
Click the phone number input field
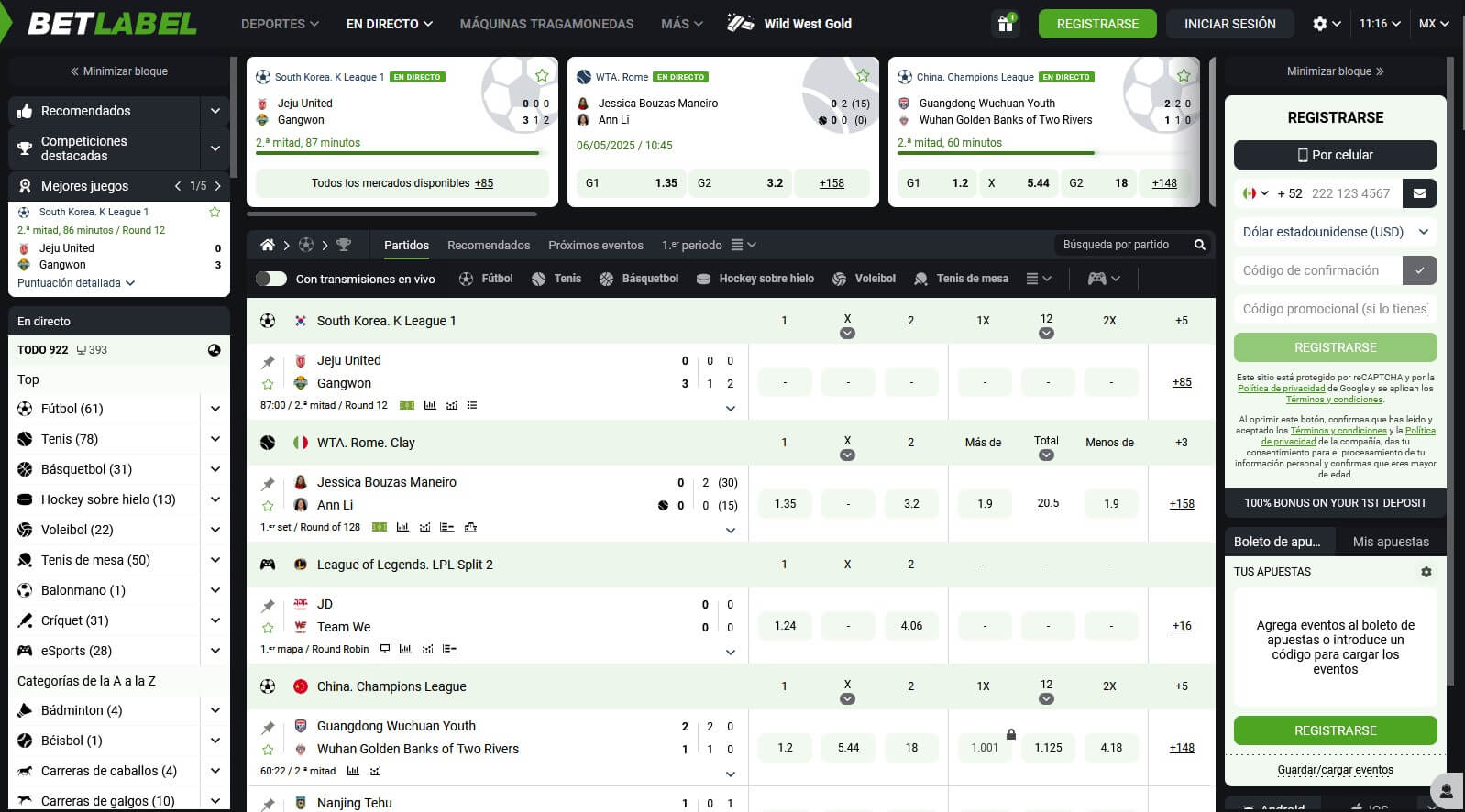1351,193
